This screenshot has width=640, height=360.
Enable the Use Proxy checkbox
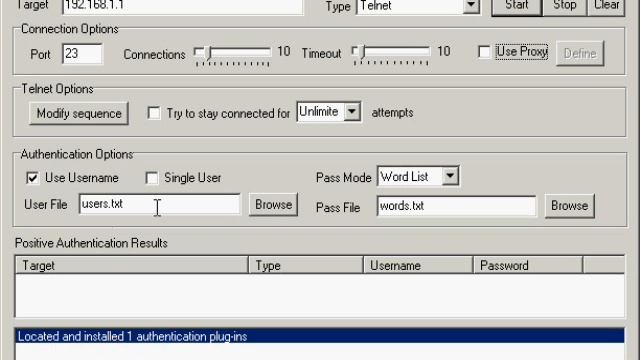(x=484, y=52)
